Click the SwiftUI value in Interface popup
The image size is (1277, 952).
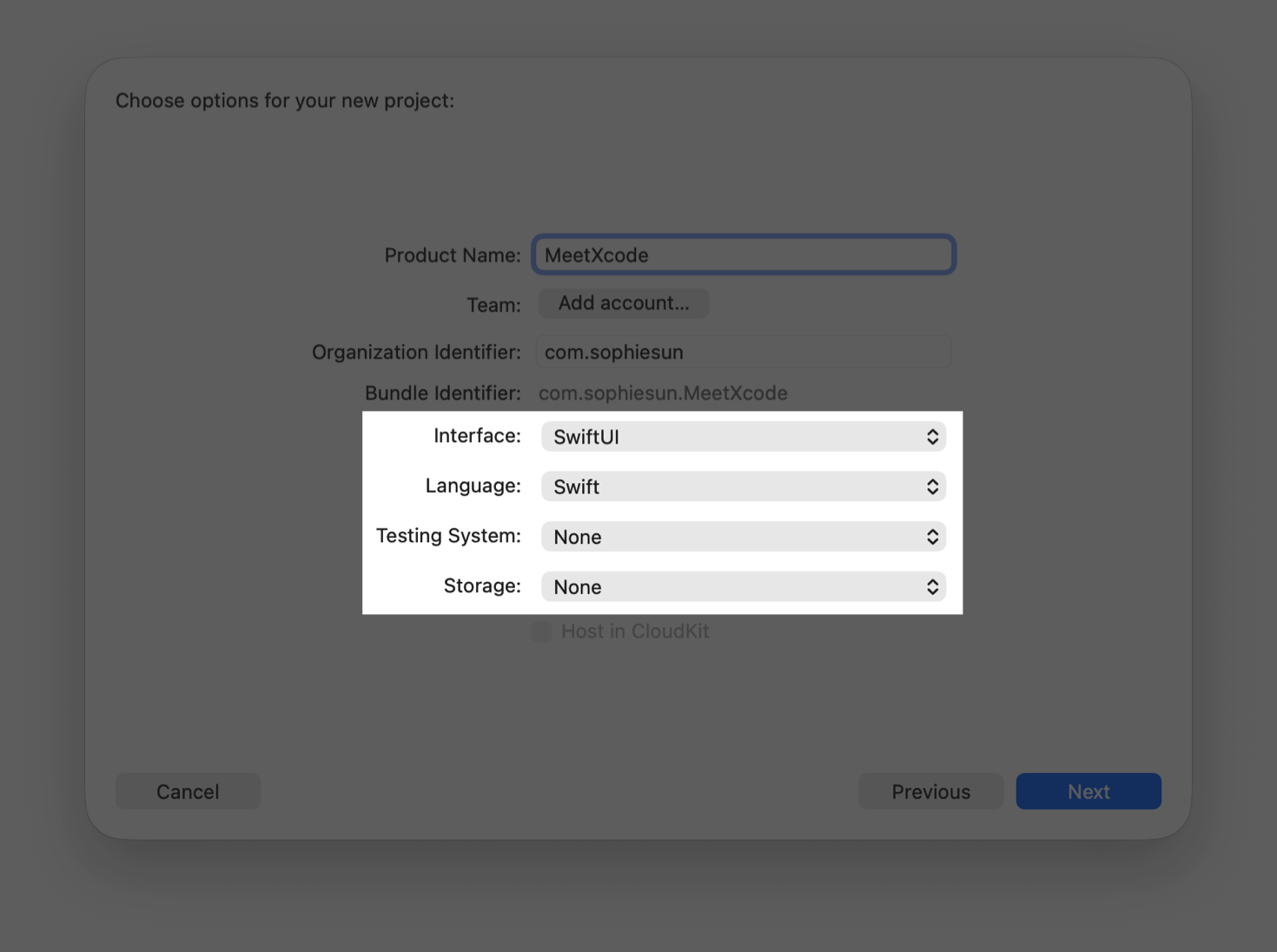click(x=584, y=436)
